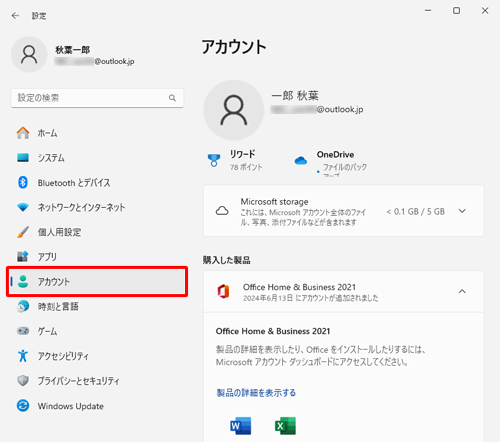Click the OneDrive cloud icon

[301, 161]
